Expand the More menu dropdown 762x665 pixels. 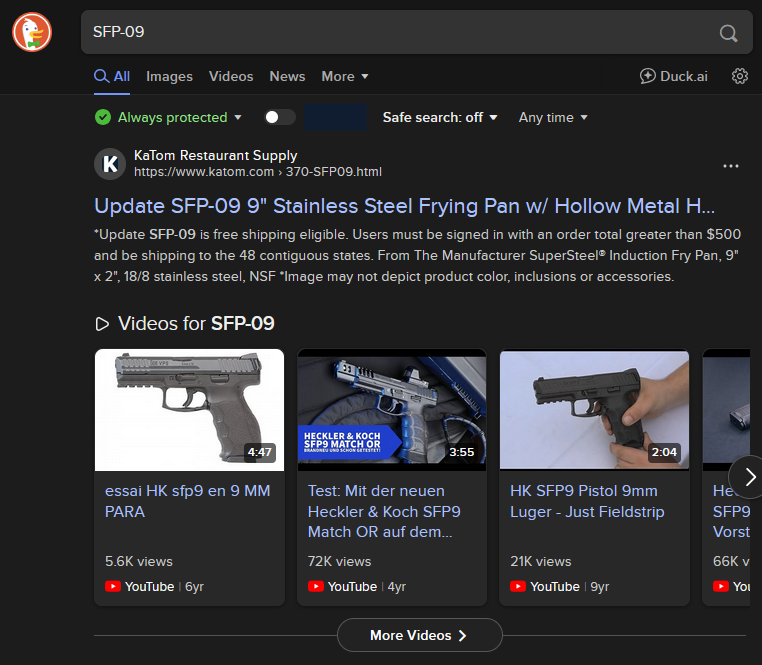click(x=345, y=76)
